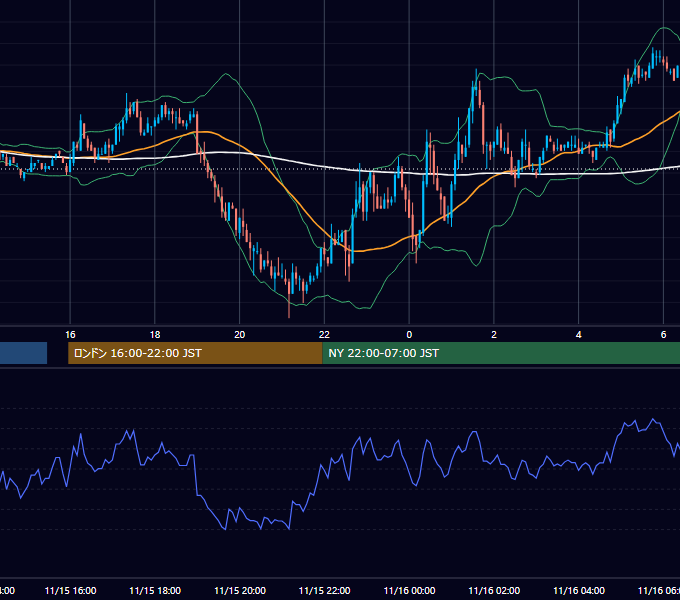Click hour label 16 under price chart
The width and height of the screenshot is (680, 600).
coord(70,335)
